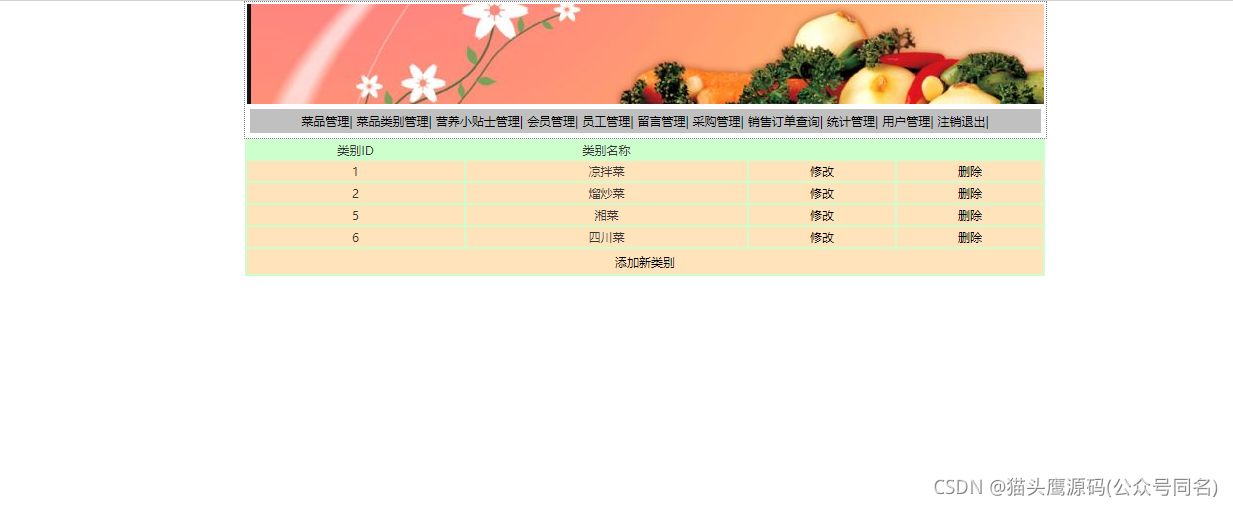Click 添加新类别 to add category
Viewport: 1233px width, 507px height.
645,263
